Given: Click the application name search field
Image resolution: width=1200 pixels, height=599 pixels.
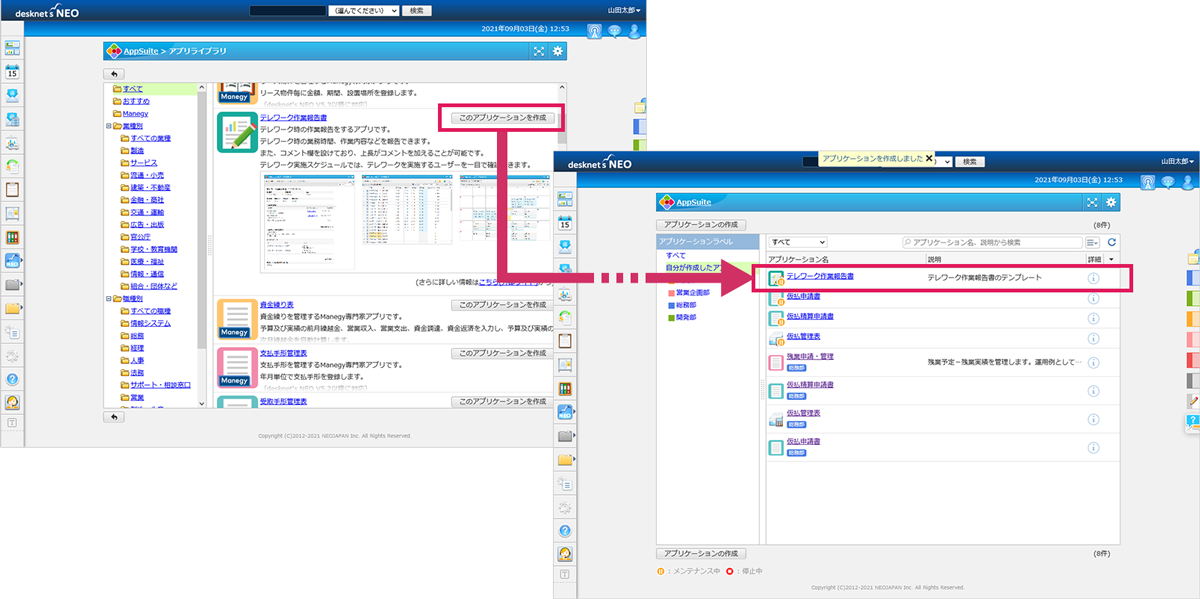Looking at the screenshot, I should [990, 242].
